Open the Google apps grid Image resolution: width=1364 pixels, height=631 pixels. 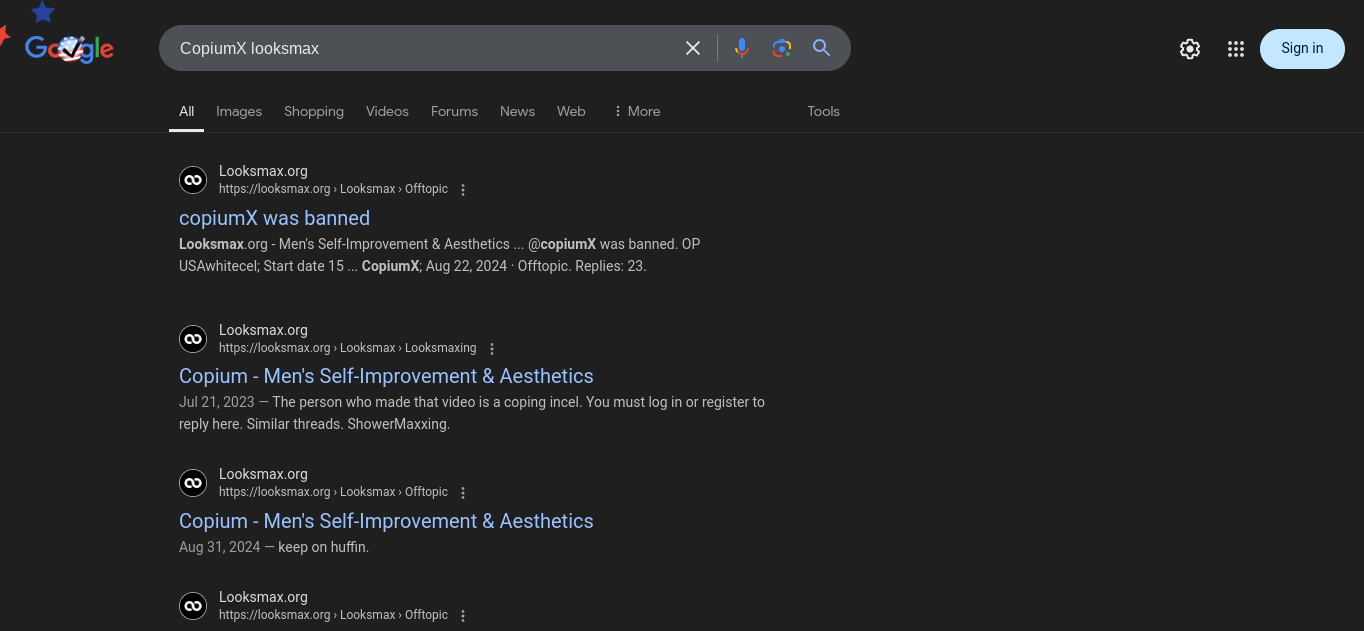1236,49
